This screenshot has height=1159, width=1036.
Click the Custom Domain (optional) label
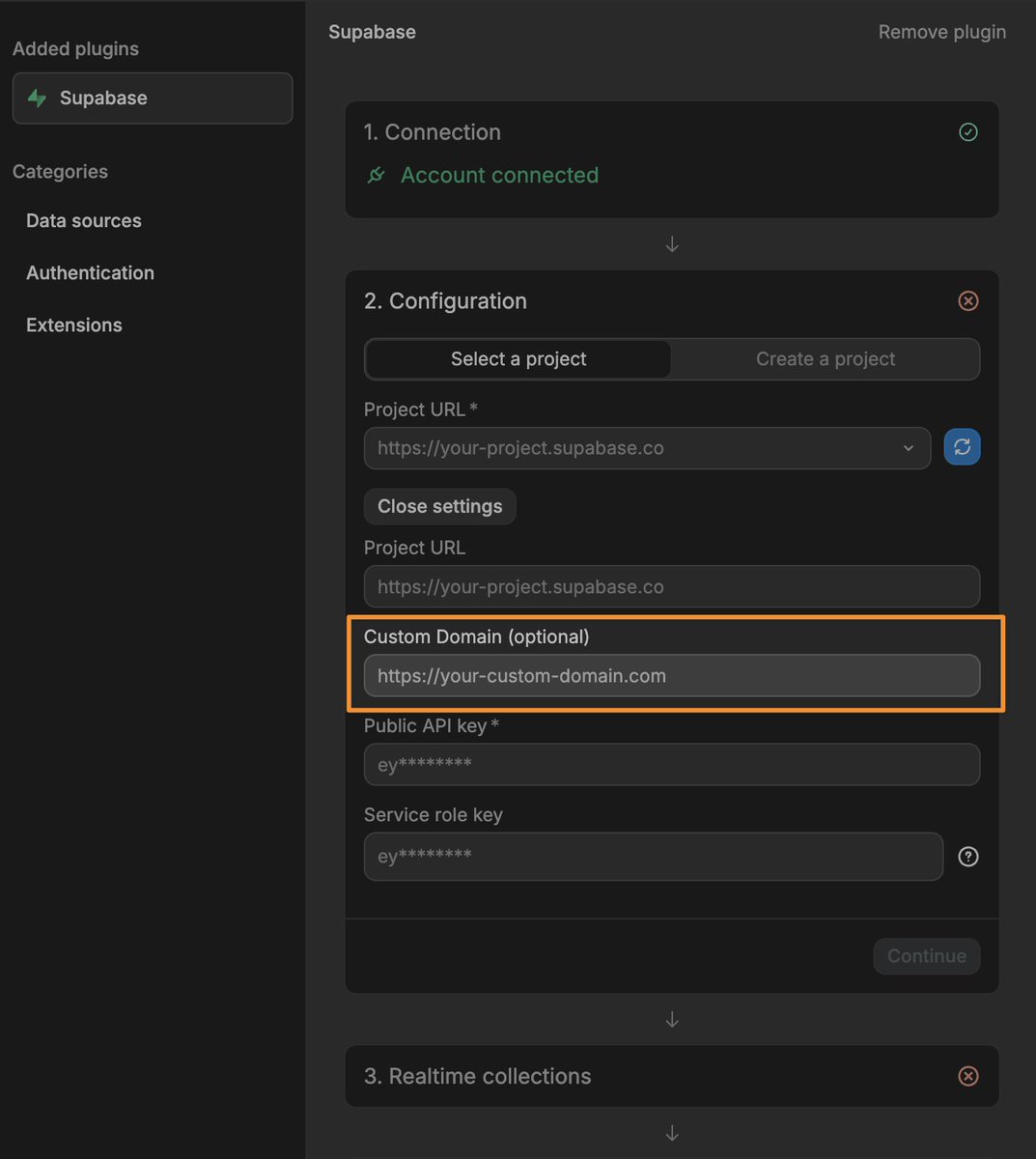click(x=476, y=636)
